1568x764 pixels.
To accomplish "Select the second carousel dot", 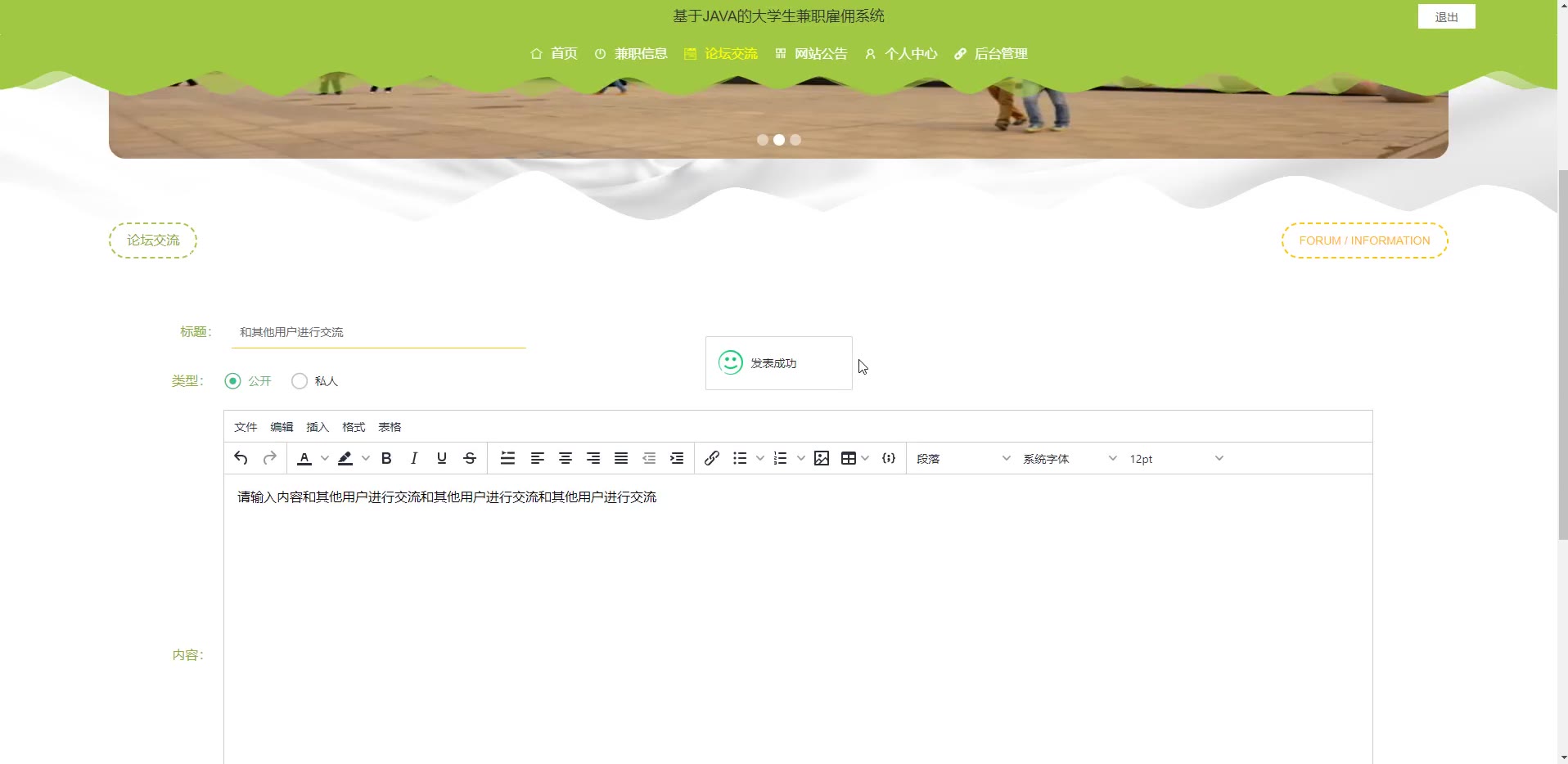I will pyautogui.click(x=779, y=140).
